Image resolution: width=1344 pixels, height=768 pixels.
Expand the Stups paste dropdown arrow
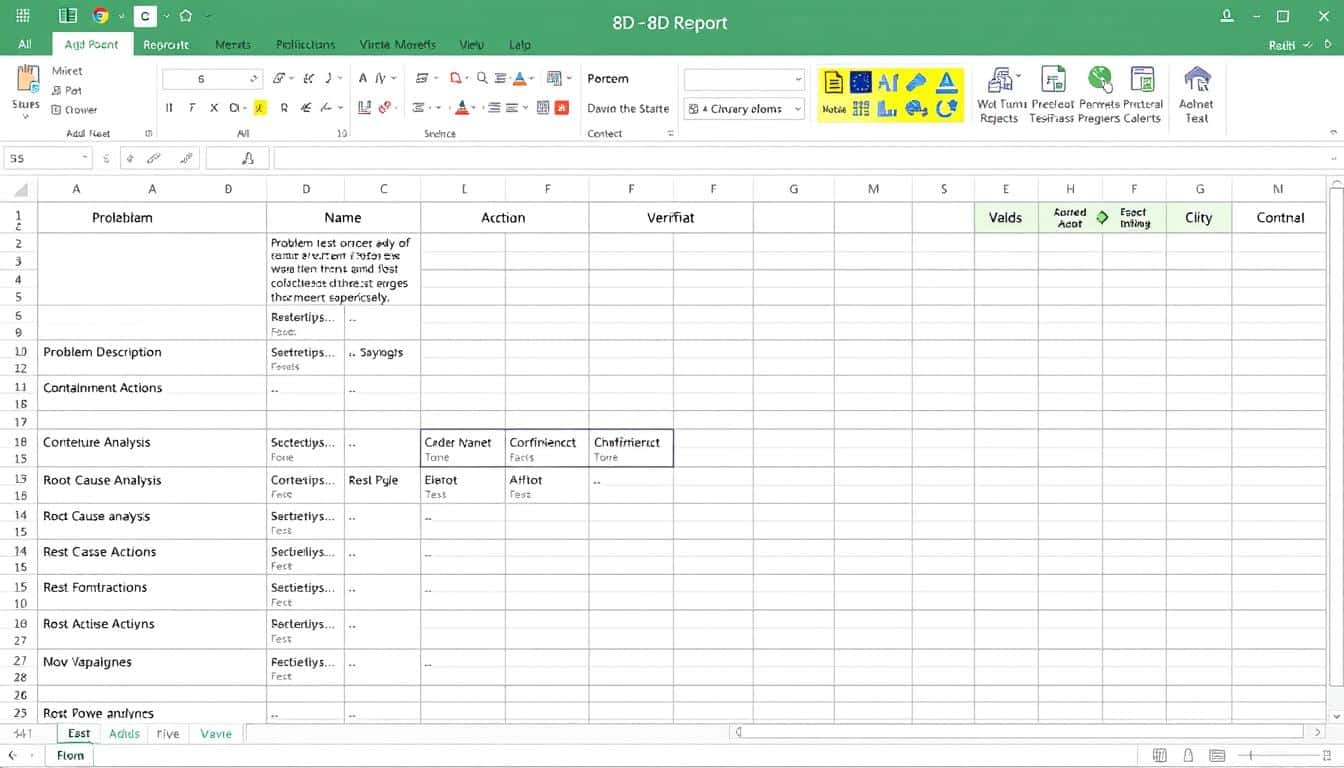click(x=25, y=116)
